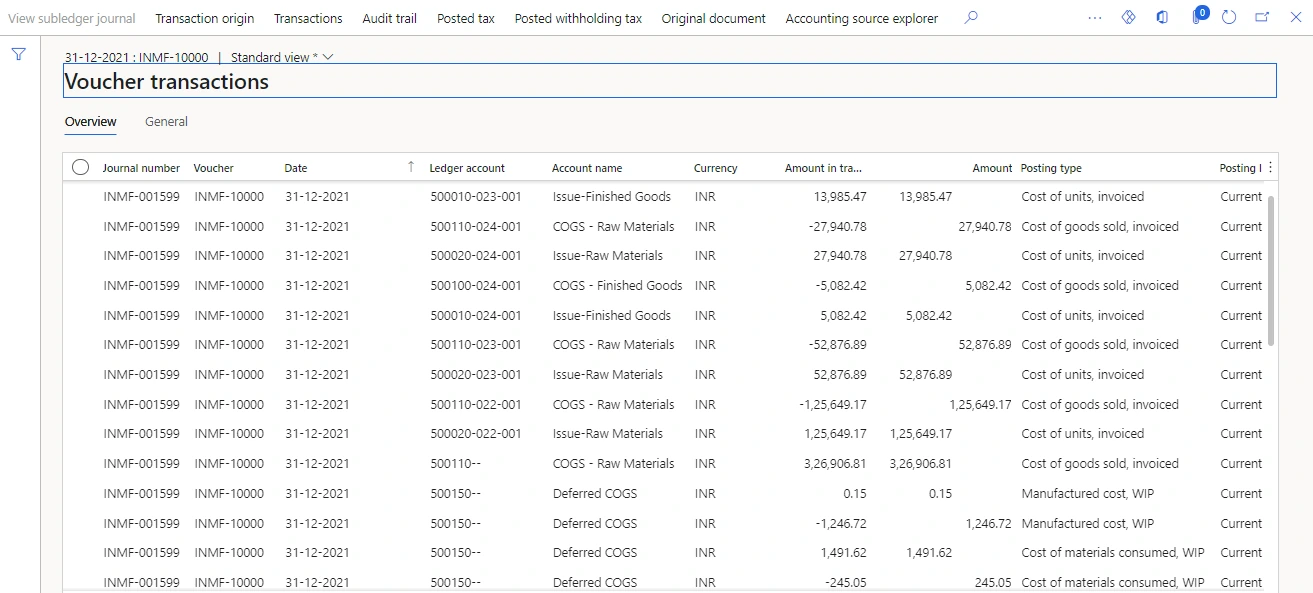The image size is (1313, 593).
Task: Click the amount -1,25,649.17
Action: click(x=833, y=405)
